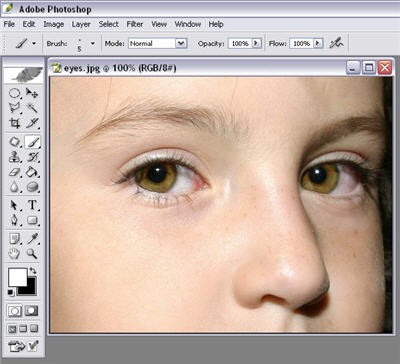Viewport: 400px width, 364px height.
Task: Select the Sponge tool
Action: pyautogui.click(x=32, y=187)
